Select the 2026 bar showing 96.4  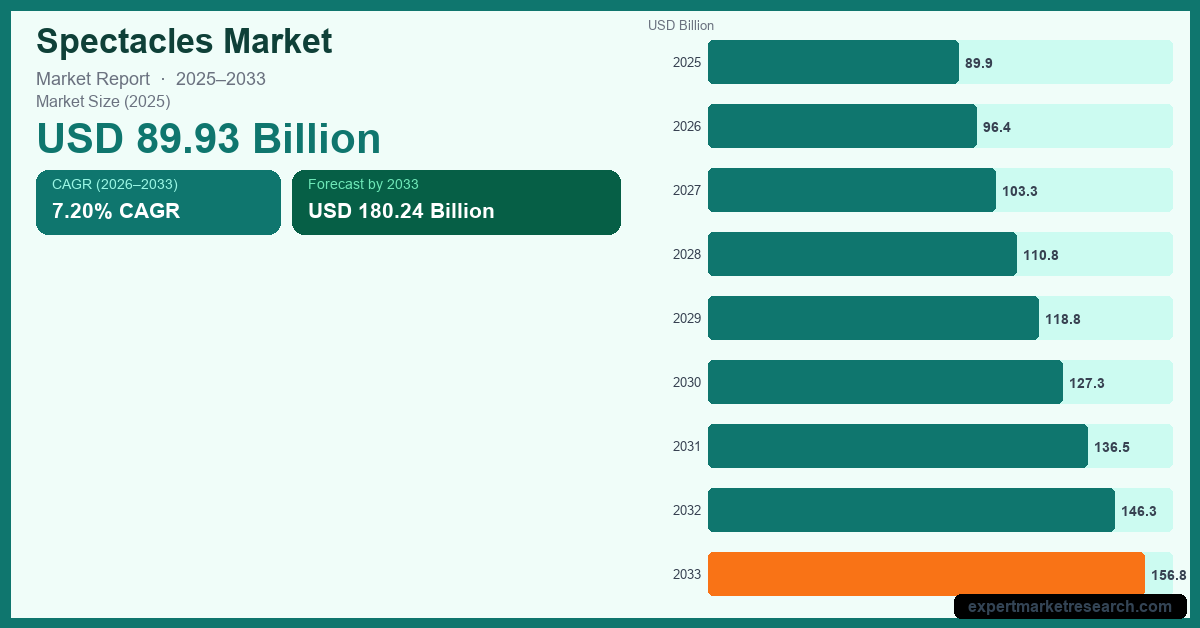(x=842, y=126)
